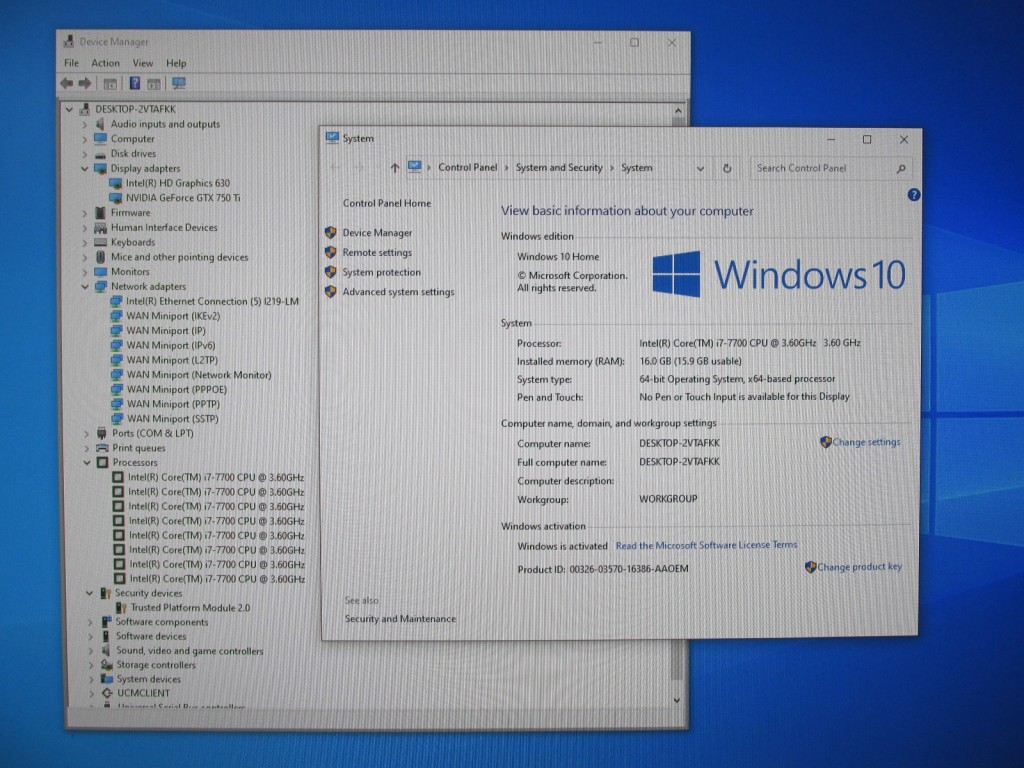Click inside the Search Control Panel field
Screen dimensions: 1024x768
tap(820, 168)
